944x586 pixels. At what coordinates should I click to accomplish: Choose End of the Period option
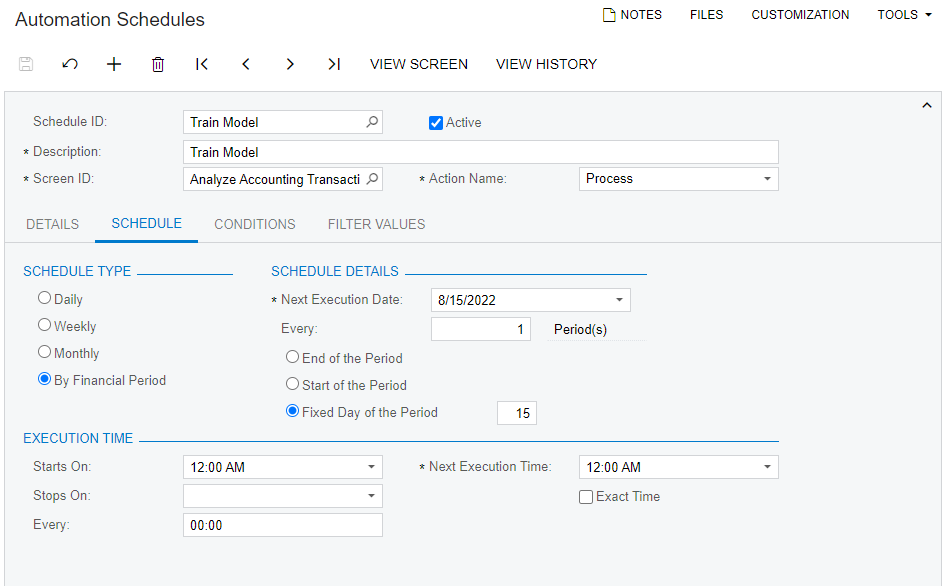point(292,357)
